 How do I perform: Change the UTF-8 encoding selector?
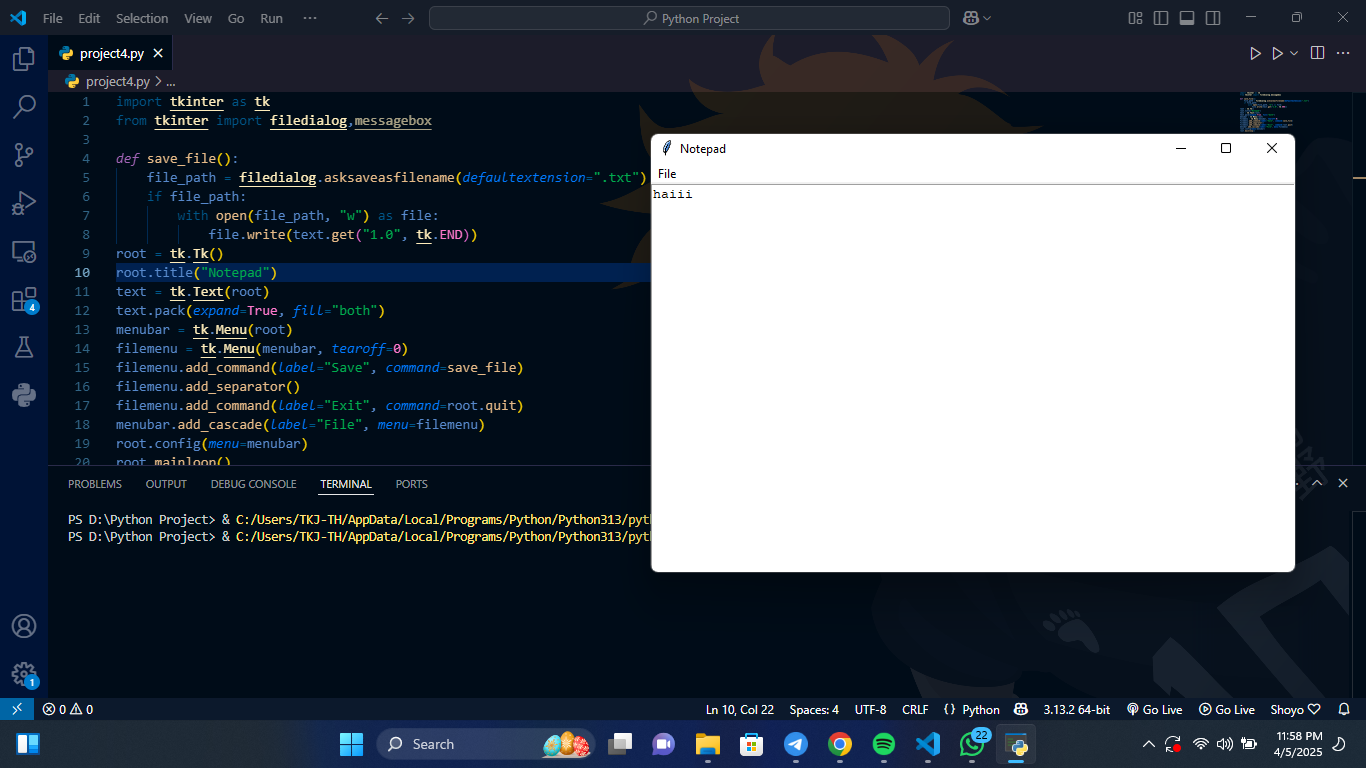click(x=870, y=709)
